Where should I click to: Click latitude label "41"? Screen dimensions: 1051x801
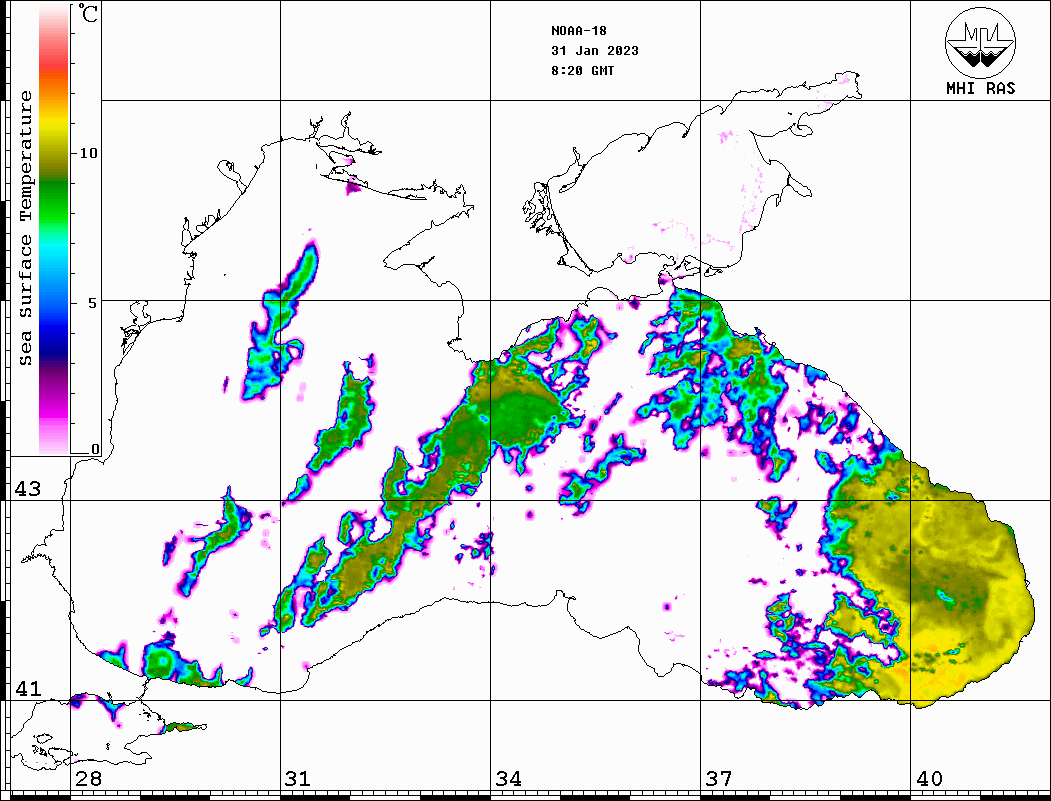coord(28,689)
